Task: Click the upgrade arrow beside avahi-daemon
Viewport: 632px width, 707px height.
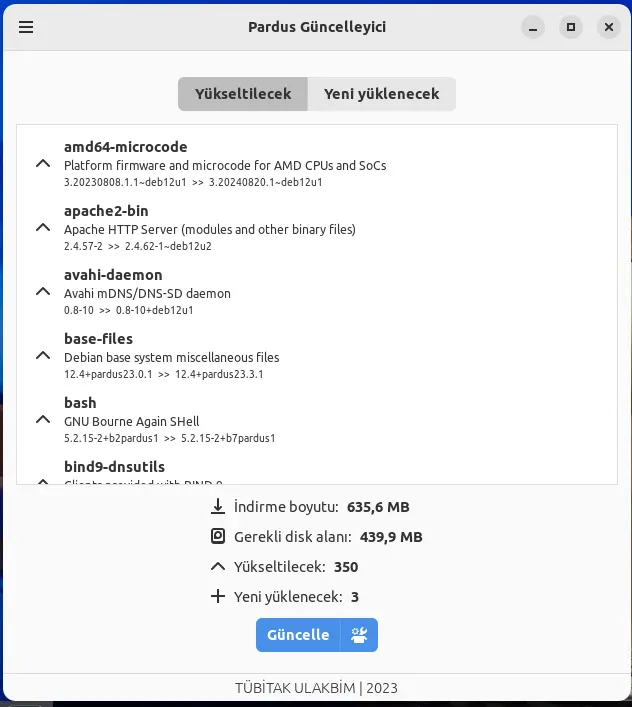Action: coord(43,292)
